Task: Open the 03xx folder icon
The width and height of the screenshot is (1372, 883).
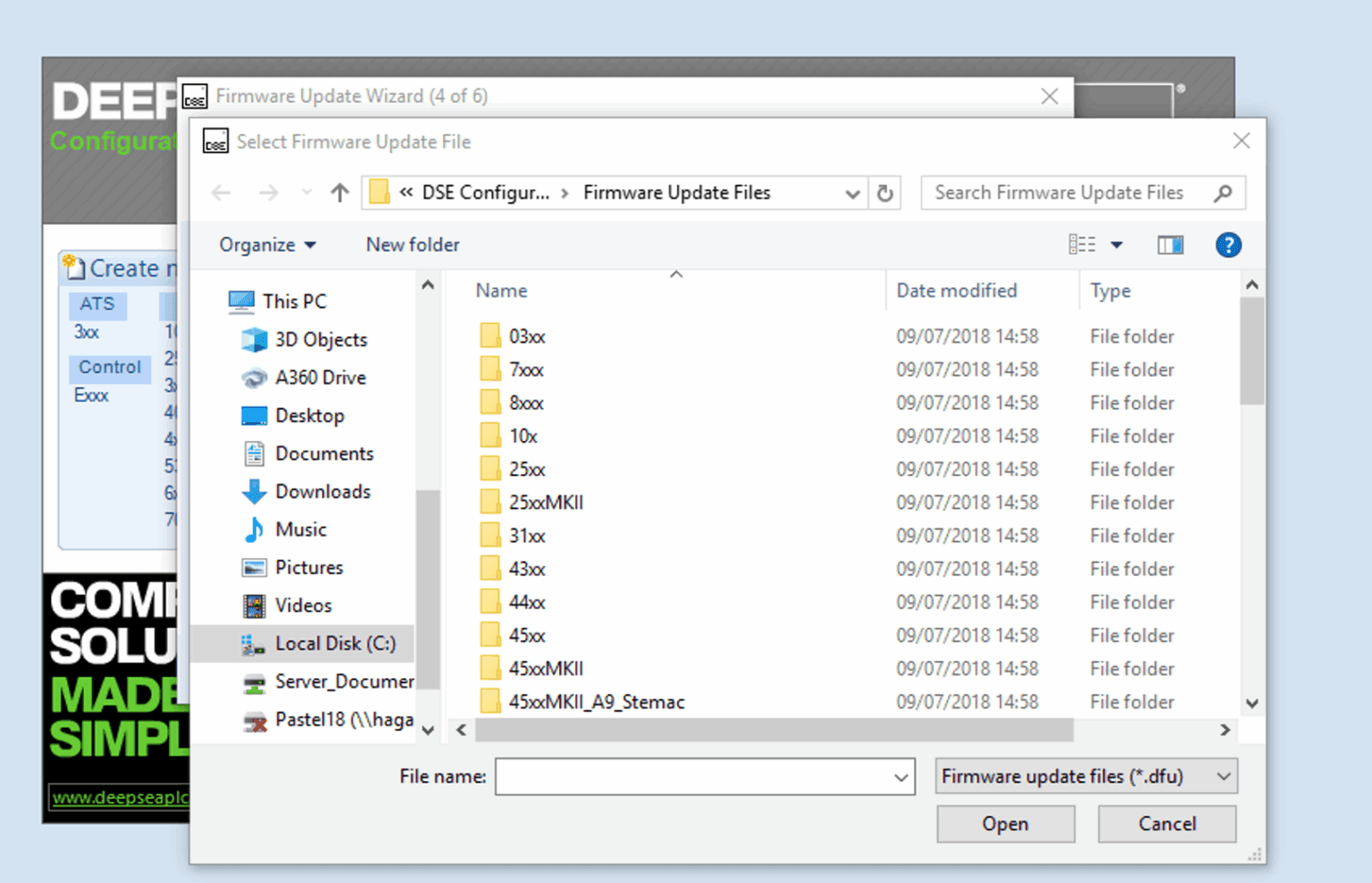Action: 489,336
